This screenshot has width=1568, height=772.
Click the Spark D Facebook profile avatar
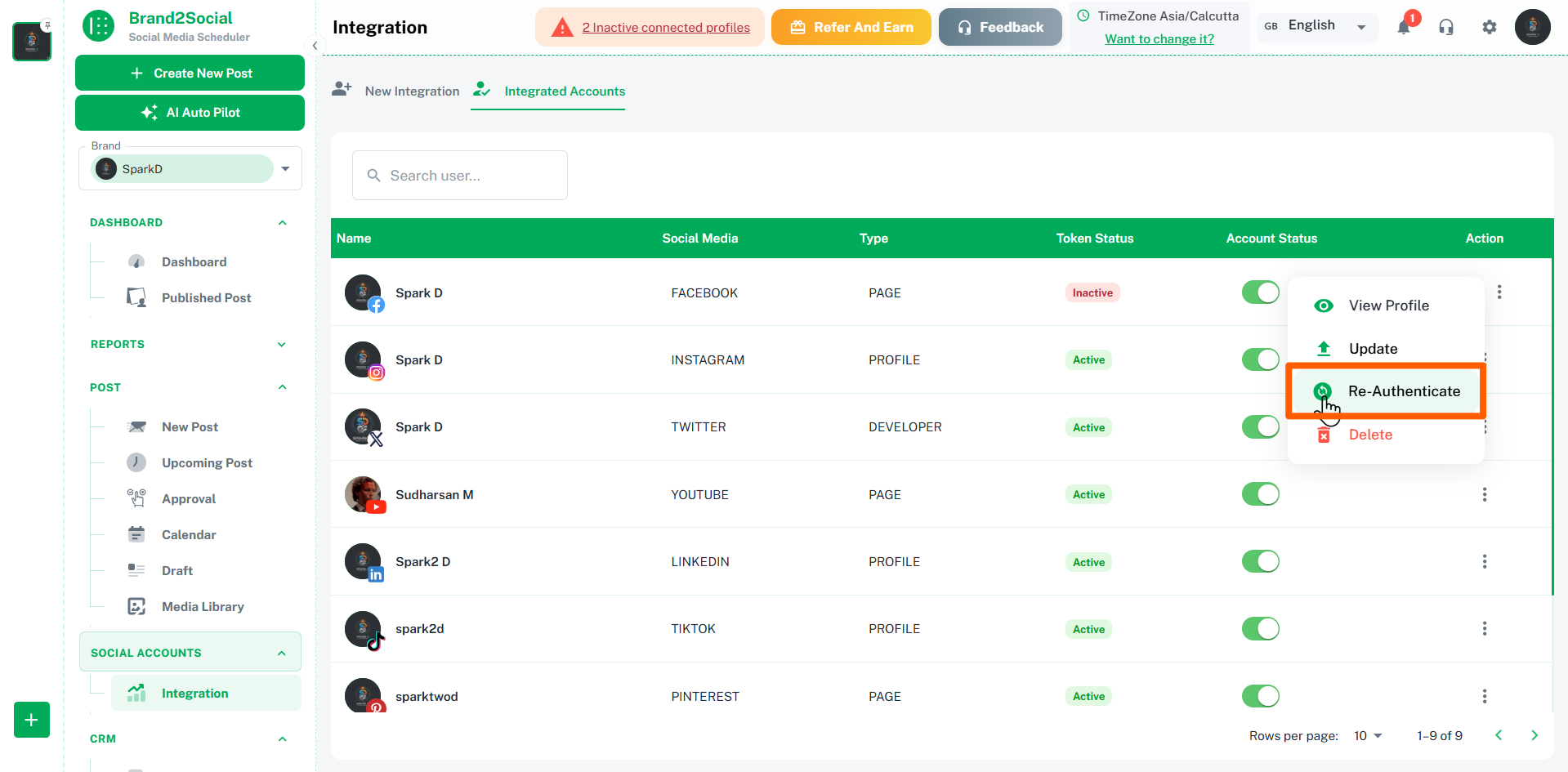[x=364, y=292]
